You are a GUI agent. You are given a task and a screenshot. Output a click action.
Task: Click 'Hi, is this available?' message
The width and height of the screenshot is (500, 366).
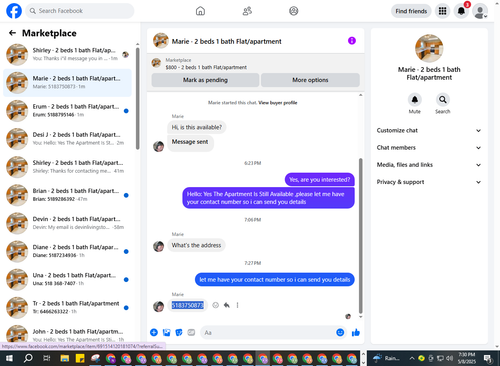click(197, 127)
